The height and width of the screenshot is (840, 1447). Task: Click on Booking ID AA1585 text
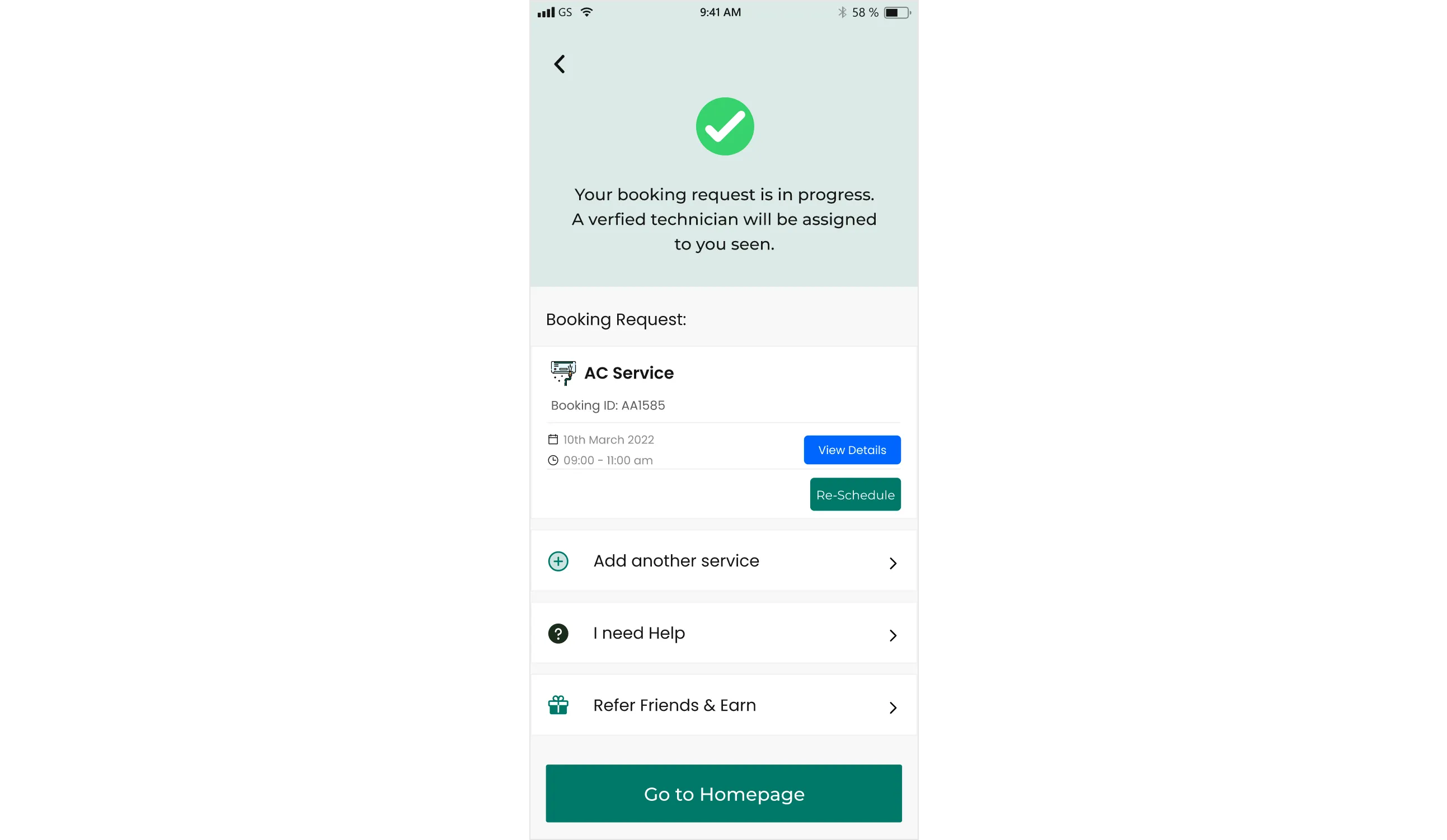click(x=608, y=405)
